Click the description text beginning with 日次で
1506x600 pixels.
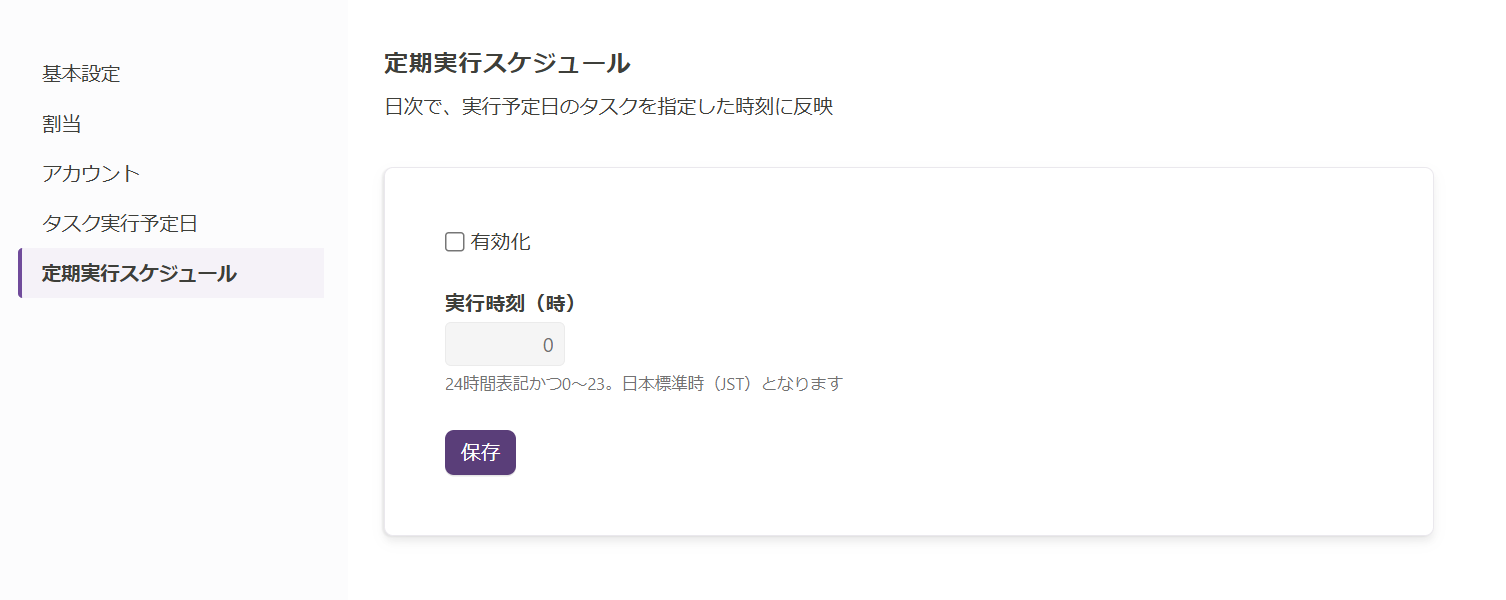pyautogui.click(x=608, y=107)
